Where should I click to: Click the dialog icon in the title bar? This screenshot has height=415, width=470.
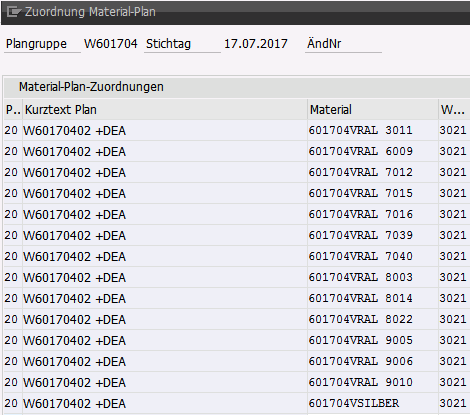[x=14, y=12]
